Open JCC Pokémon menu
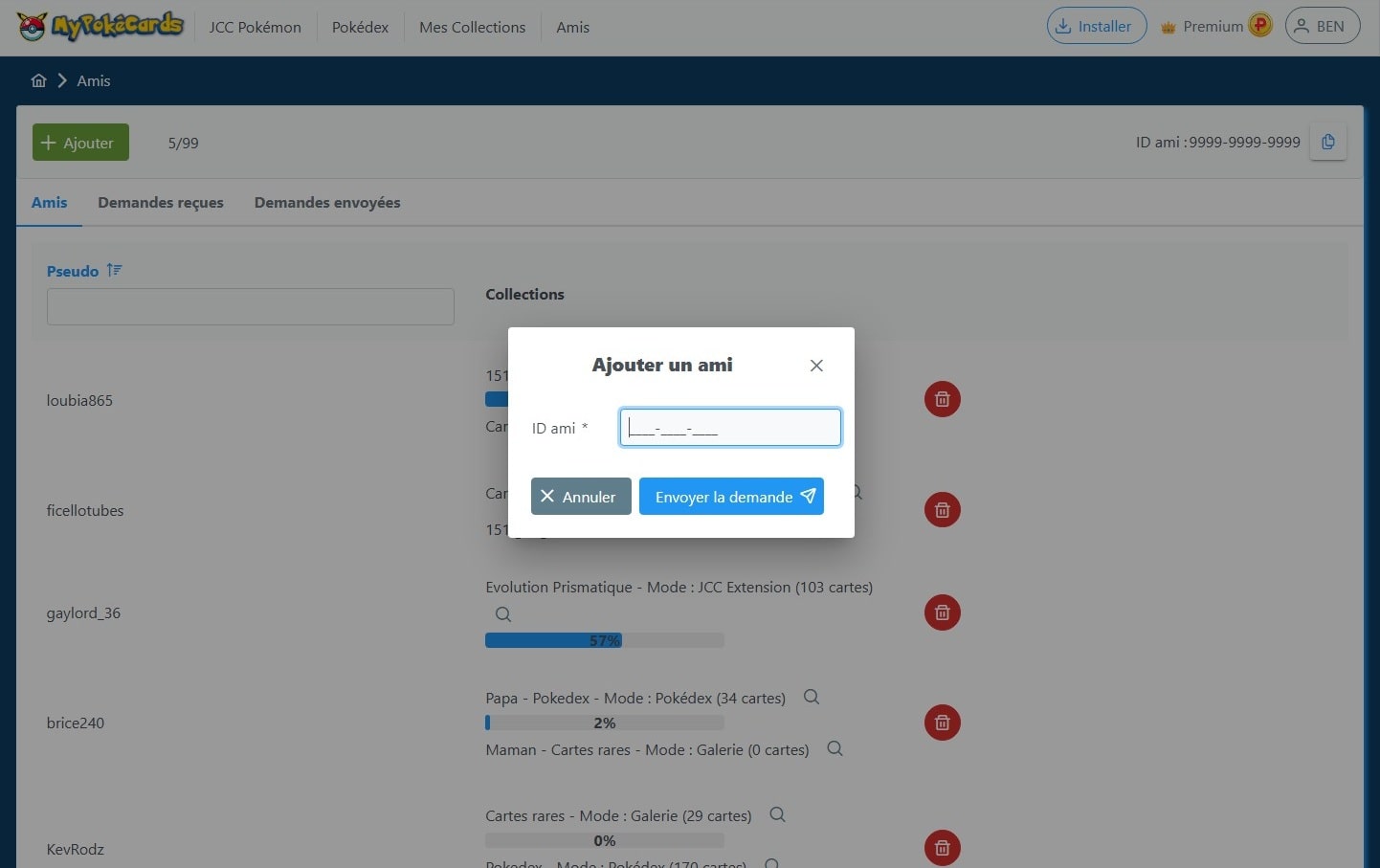 pyautogui.click(x=255, y=27)
